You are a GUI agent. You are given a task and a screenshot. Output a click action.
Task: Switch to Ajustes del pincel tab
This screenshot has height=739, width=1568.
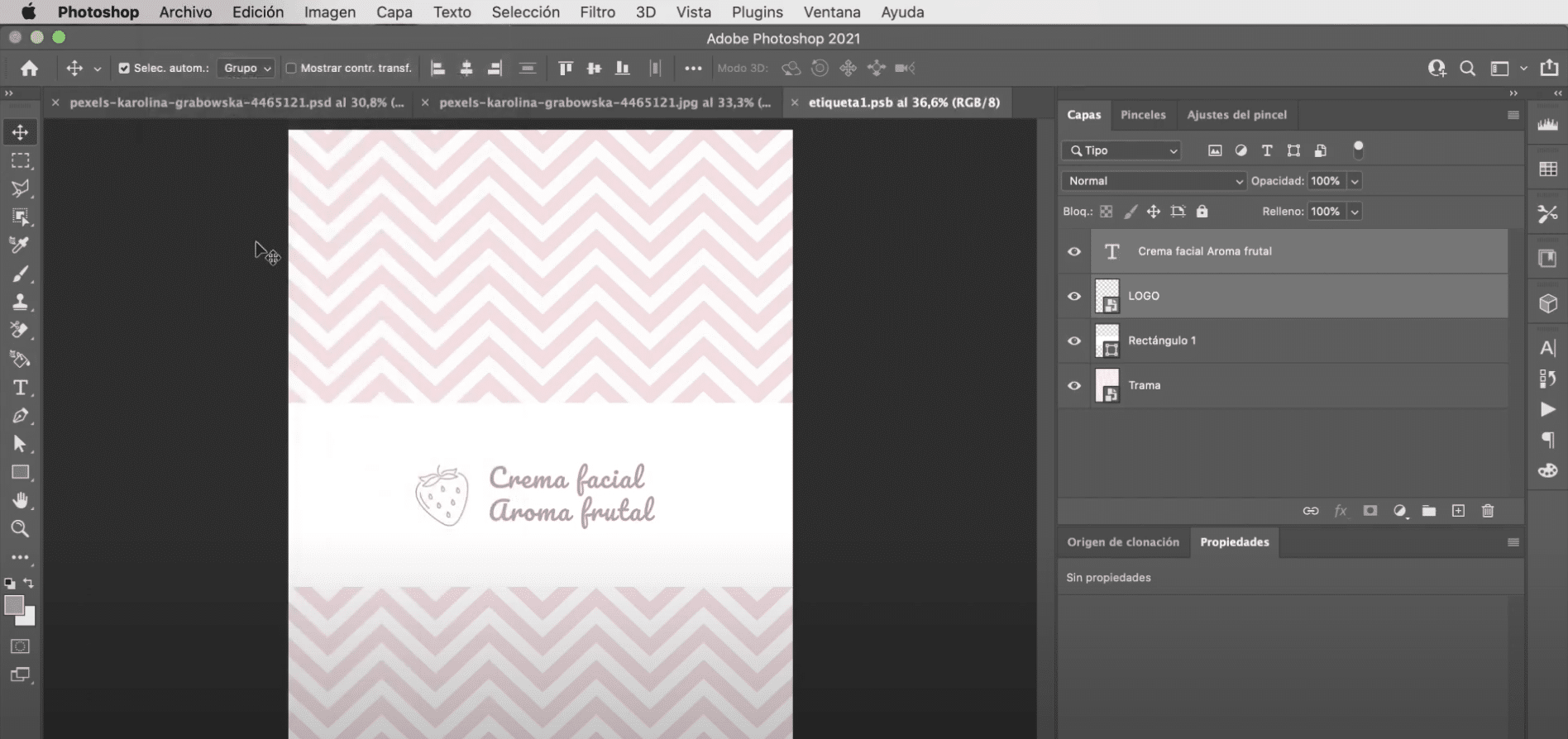click(x=1237, y=115)
